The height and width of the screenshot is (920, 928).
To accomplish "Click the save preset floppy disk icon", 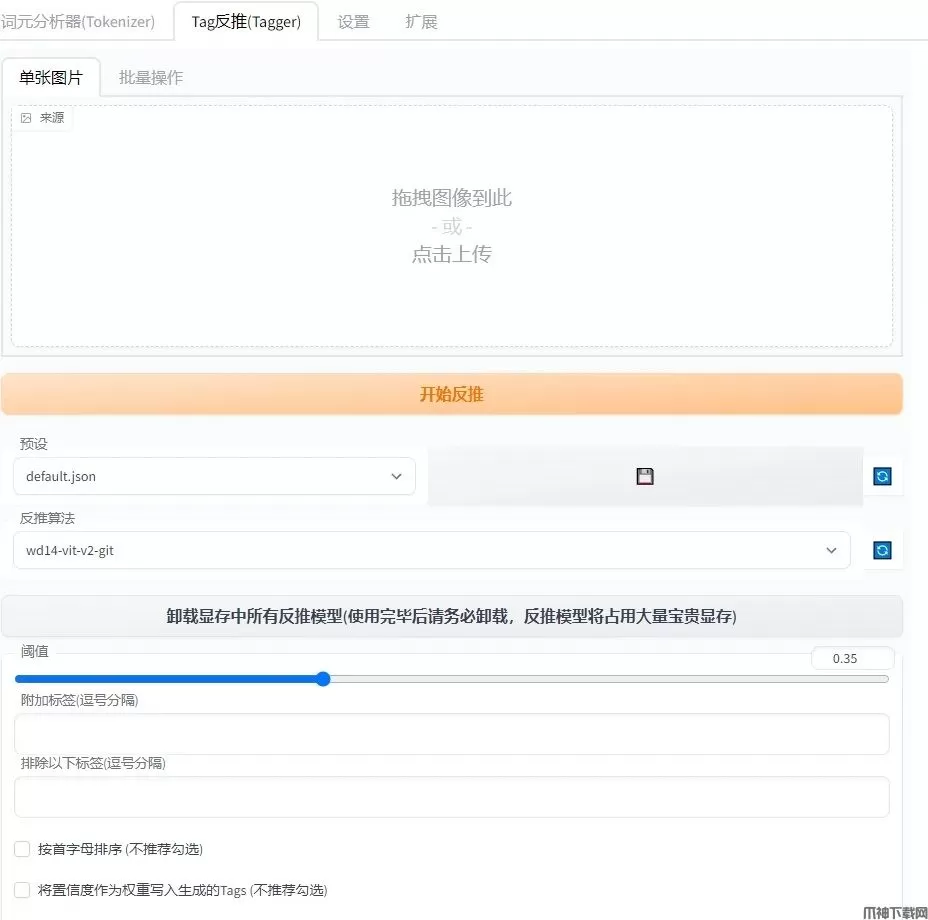I will (x=645, y=477).
